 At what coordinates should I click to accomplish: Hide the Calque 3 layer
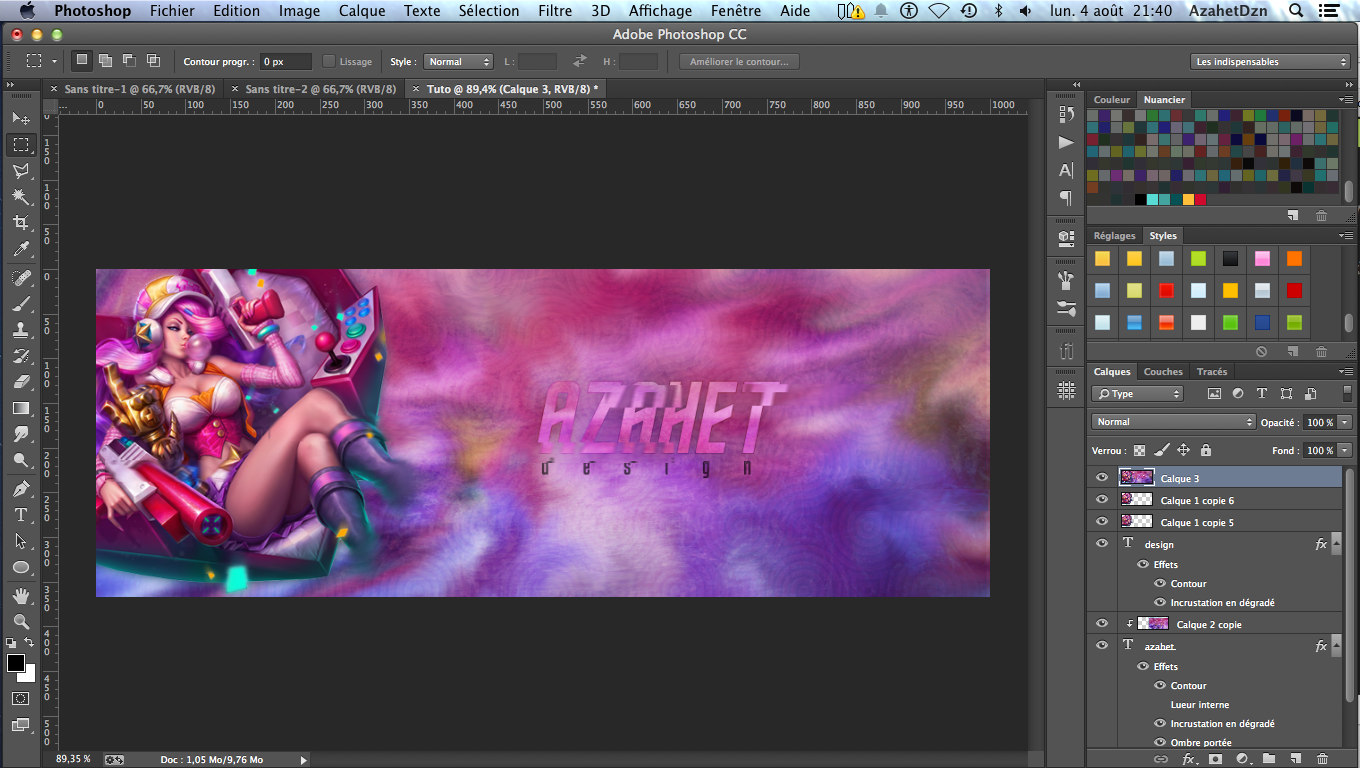click(x=1102, y=478)
